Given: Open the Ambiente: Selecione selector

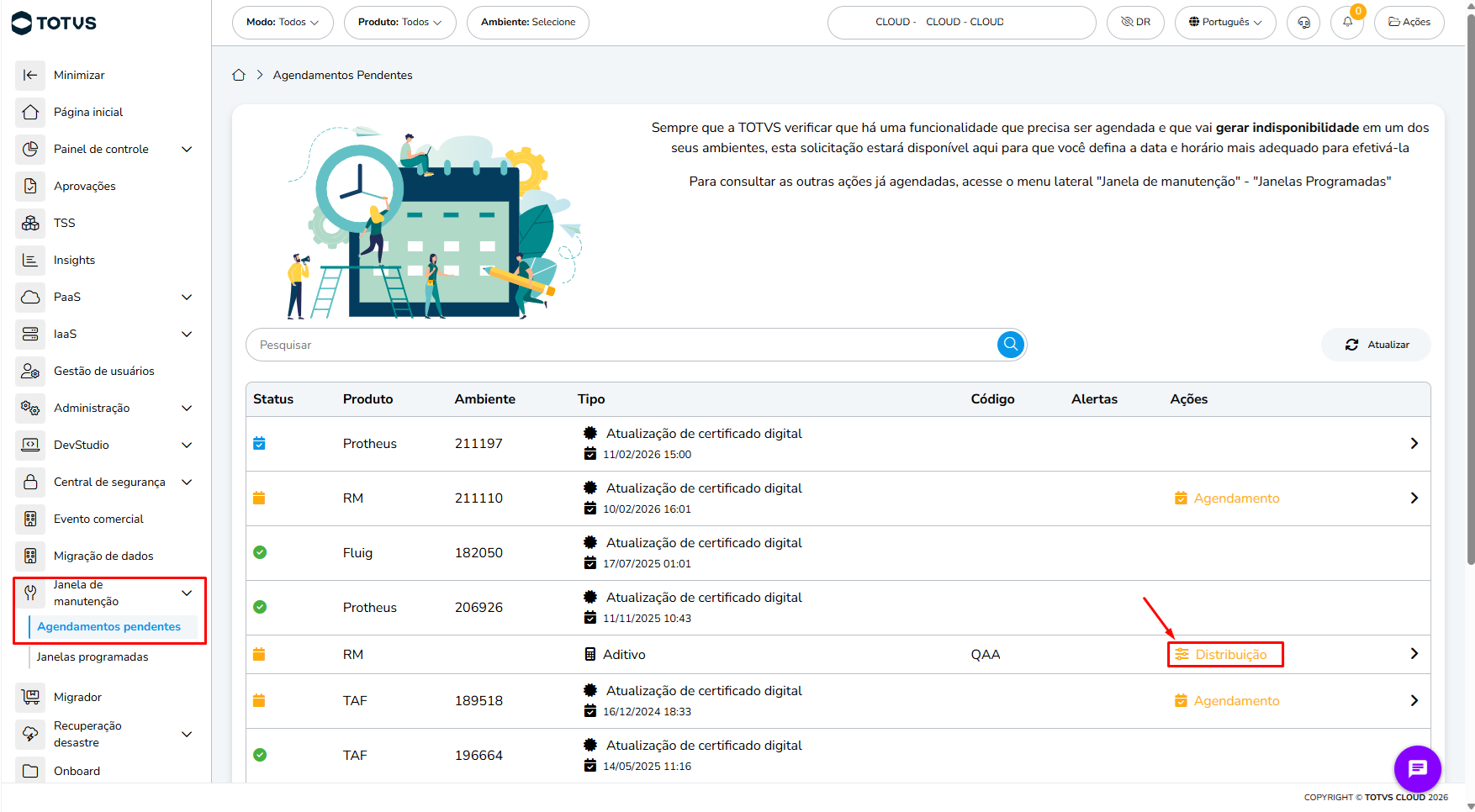Looking at the screenshot, I should point(528,22).
